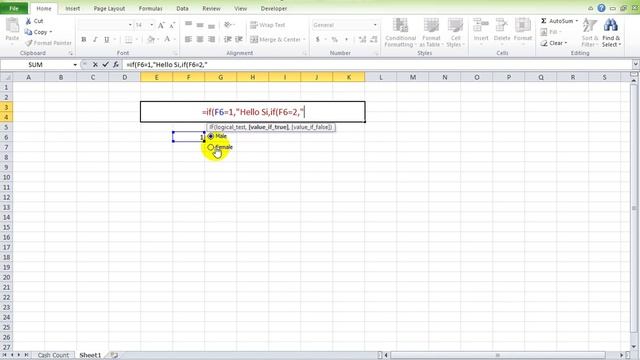Open the AutoSum dropdown arrow
Screen dimensions: 640x360
577,21
